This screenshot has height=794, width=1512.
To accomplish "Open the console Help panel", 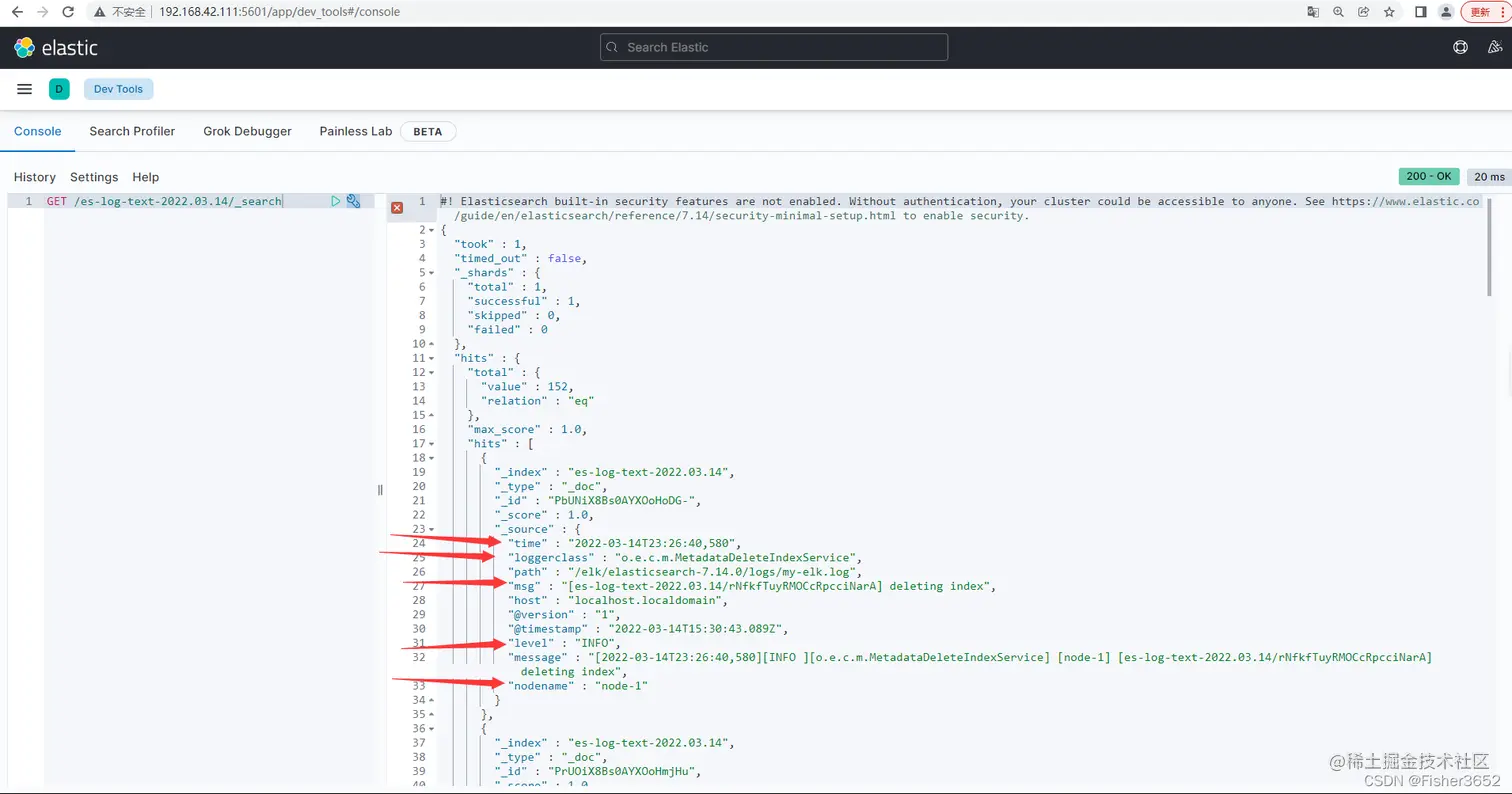I will [146, 177].
